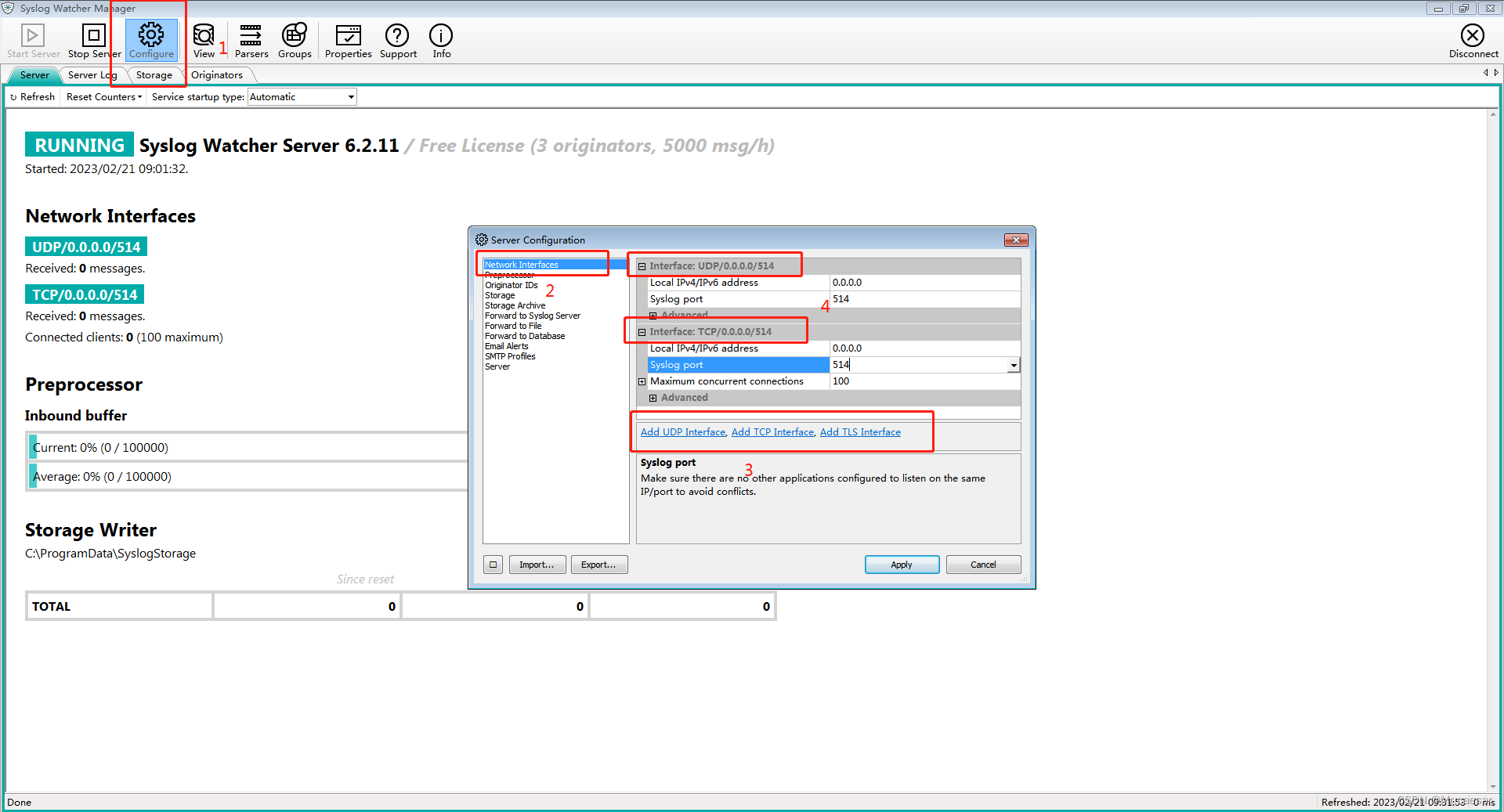Click the Add TLS Interface link
The width and height of the screenshot is (1504, 812).
[859, 431]
